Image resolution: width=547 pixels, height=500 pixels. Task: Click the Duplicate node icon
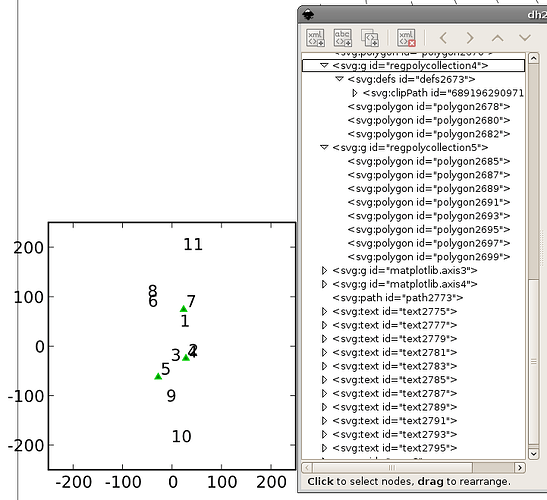coord(370,38)
